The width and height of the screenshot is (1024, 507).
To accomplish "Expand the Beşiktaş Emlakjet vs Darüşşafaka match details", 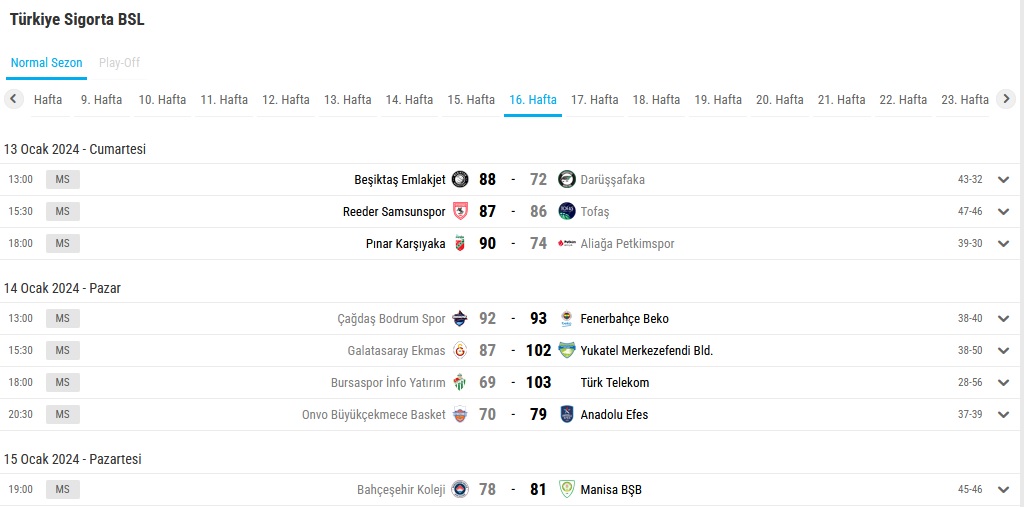I will point(1004,180).
